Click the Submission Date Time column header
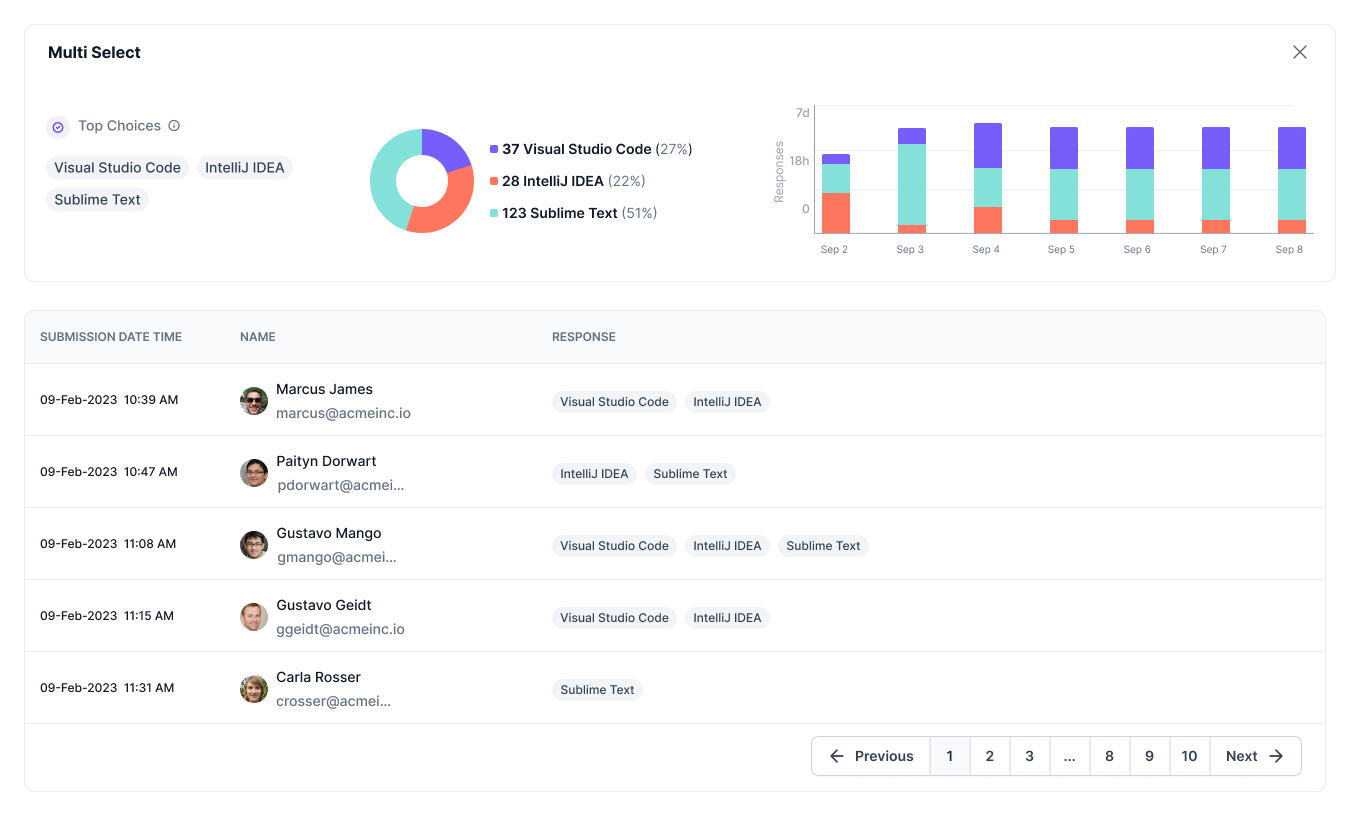The width and height of the screenshot is (1360, 816). point(111,337)
